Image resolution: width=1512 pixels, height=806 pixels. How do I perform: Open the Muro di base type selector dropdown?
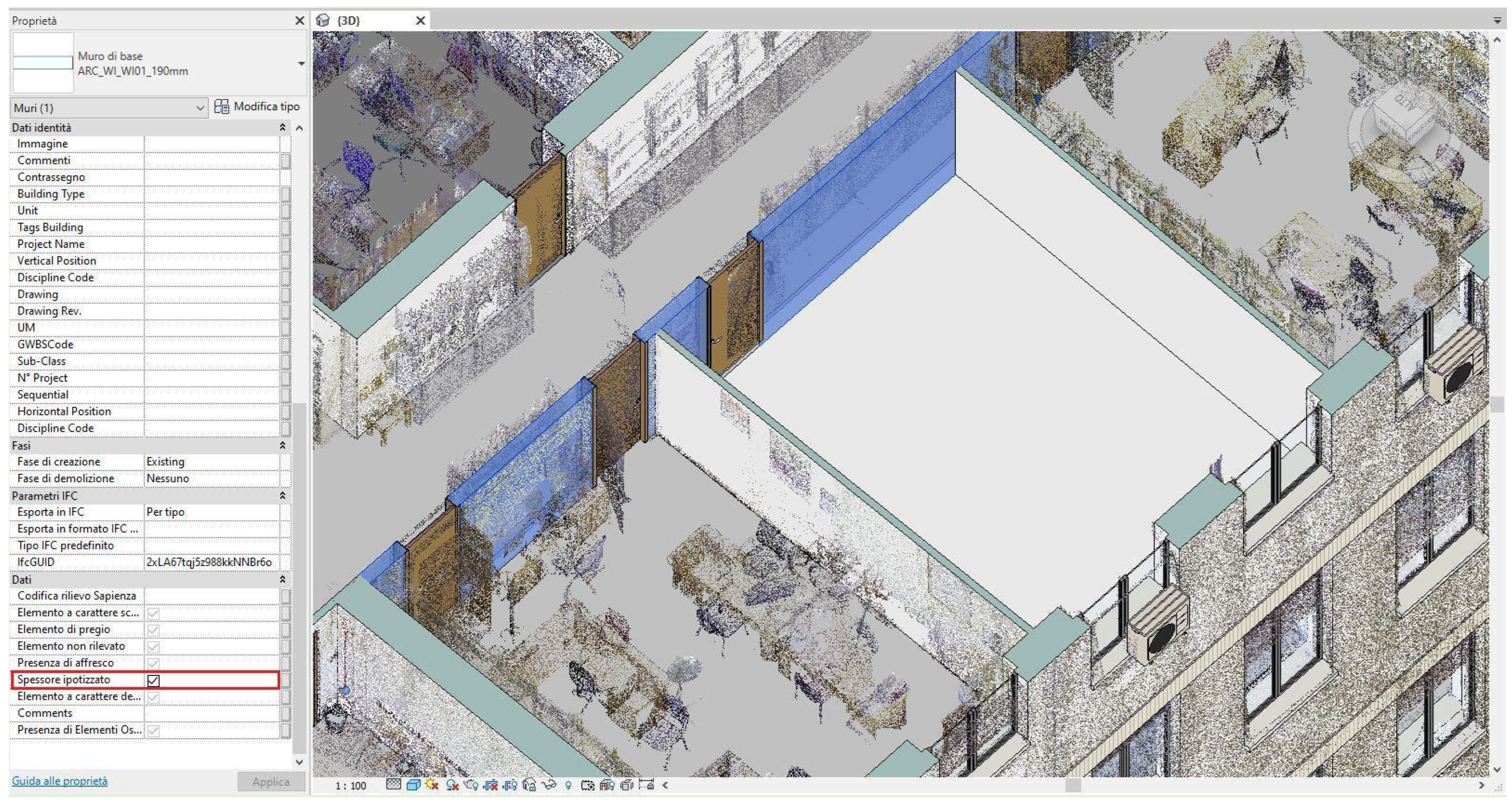(x=301, y=63)
